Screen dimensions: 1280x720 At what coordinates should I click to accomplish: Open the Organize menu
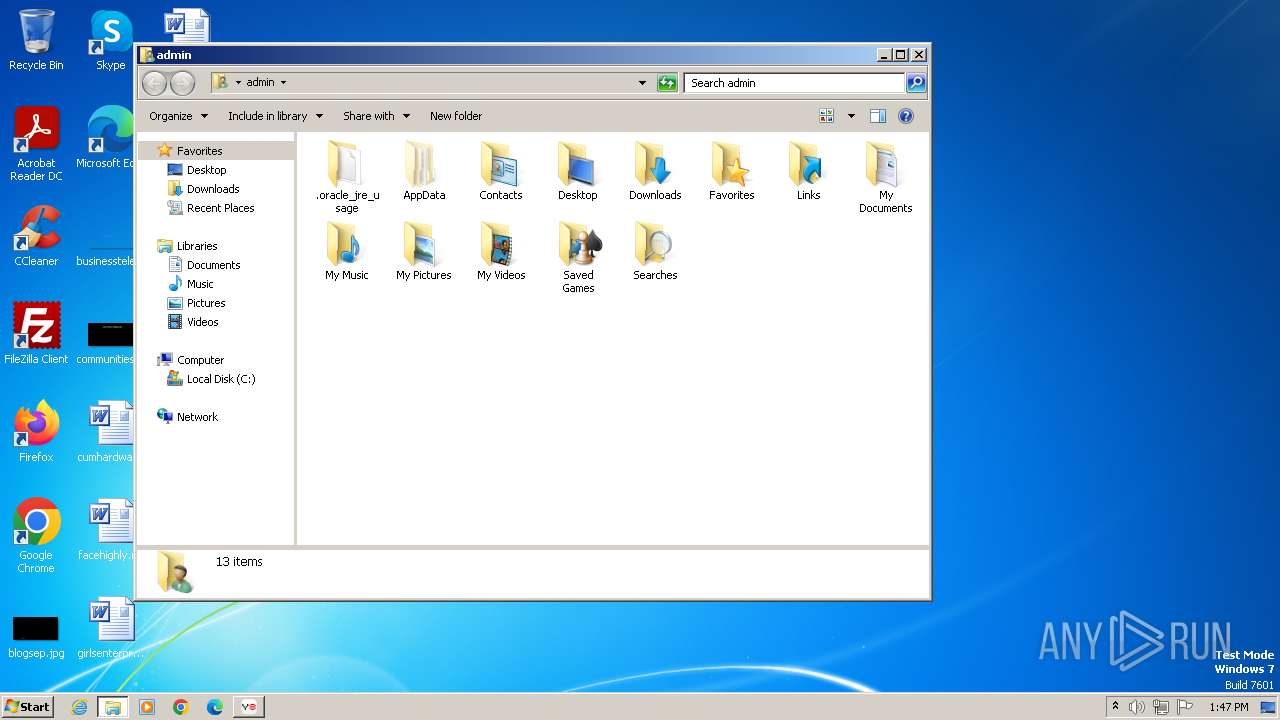click(178, 116)
